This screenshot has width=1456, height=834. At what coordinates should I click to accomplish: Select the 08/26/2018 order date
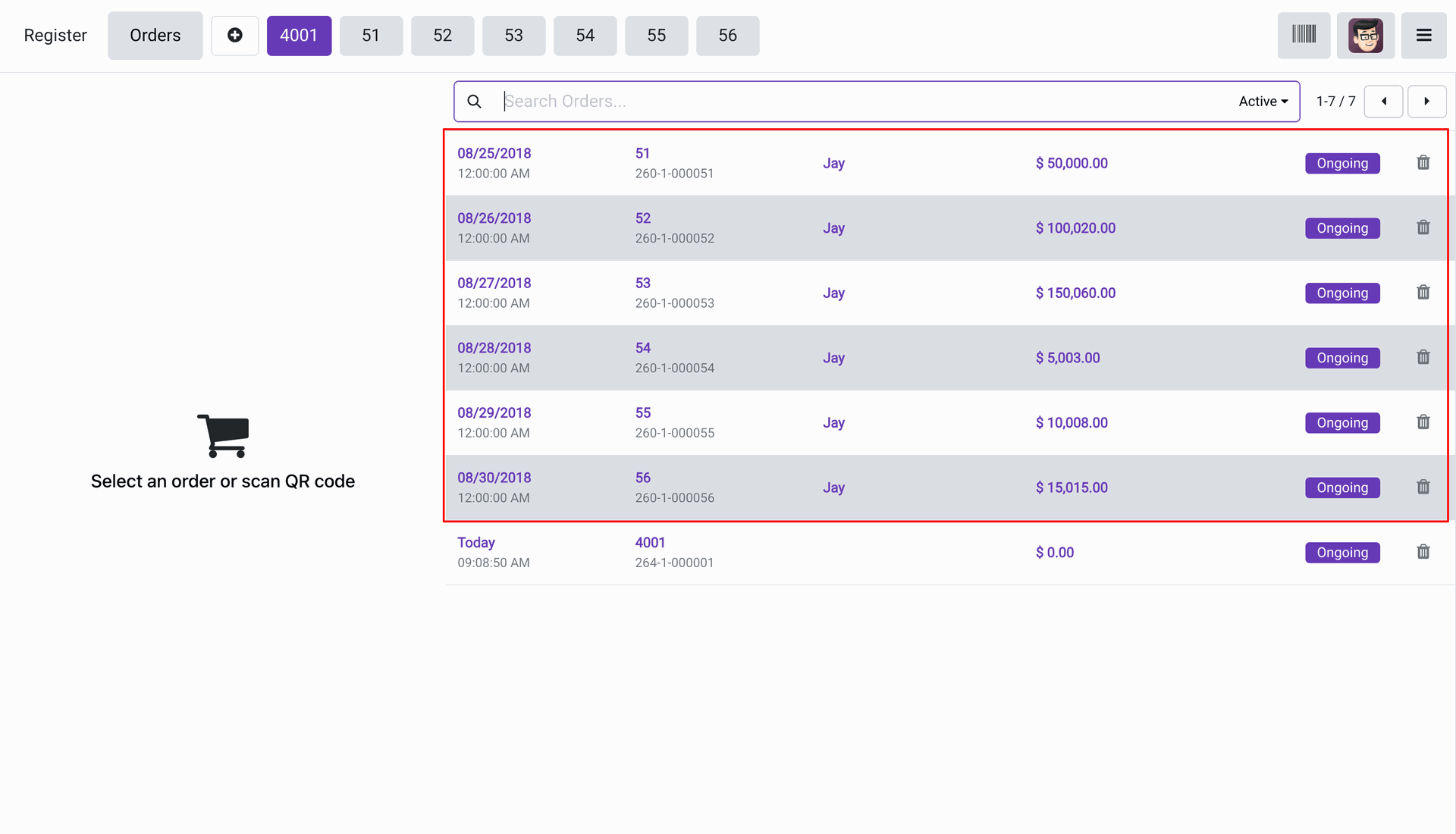(494, 218)
